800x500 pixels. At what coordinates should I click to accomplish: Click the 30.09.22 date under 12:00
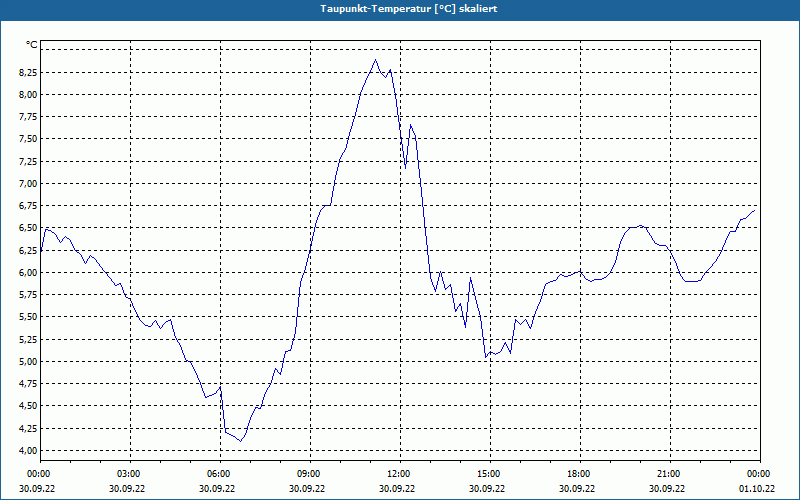pos(397,489)
